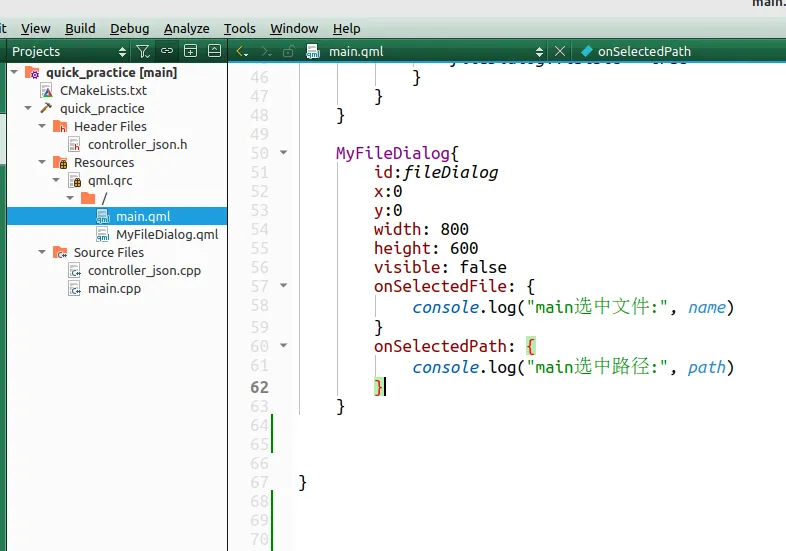The height and width of the screenshot is (551, 786).
Task: Go forward in editor navigation history
Action: [x=266, y=51]
